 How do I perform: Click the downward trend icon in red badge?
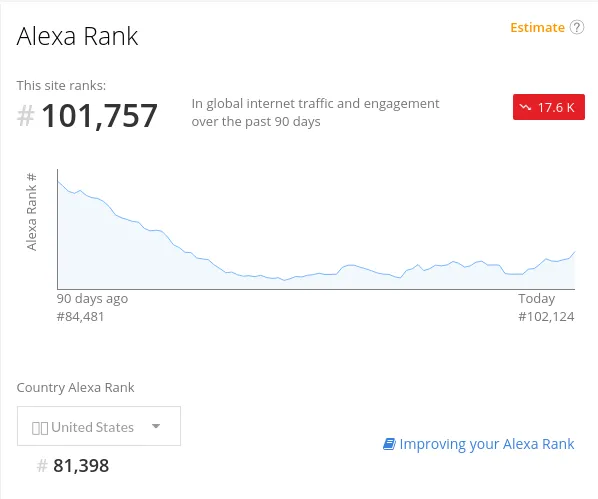click(x=525, y=107)
